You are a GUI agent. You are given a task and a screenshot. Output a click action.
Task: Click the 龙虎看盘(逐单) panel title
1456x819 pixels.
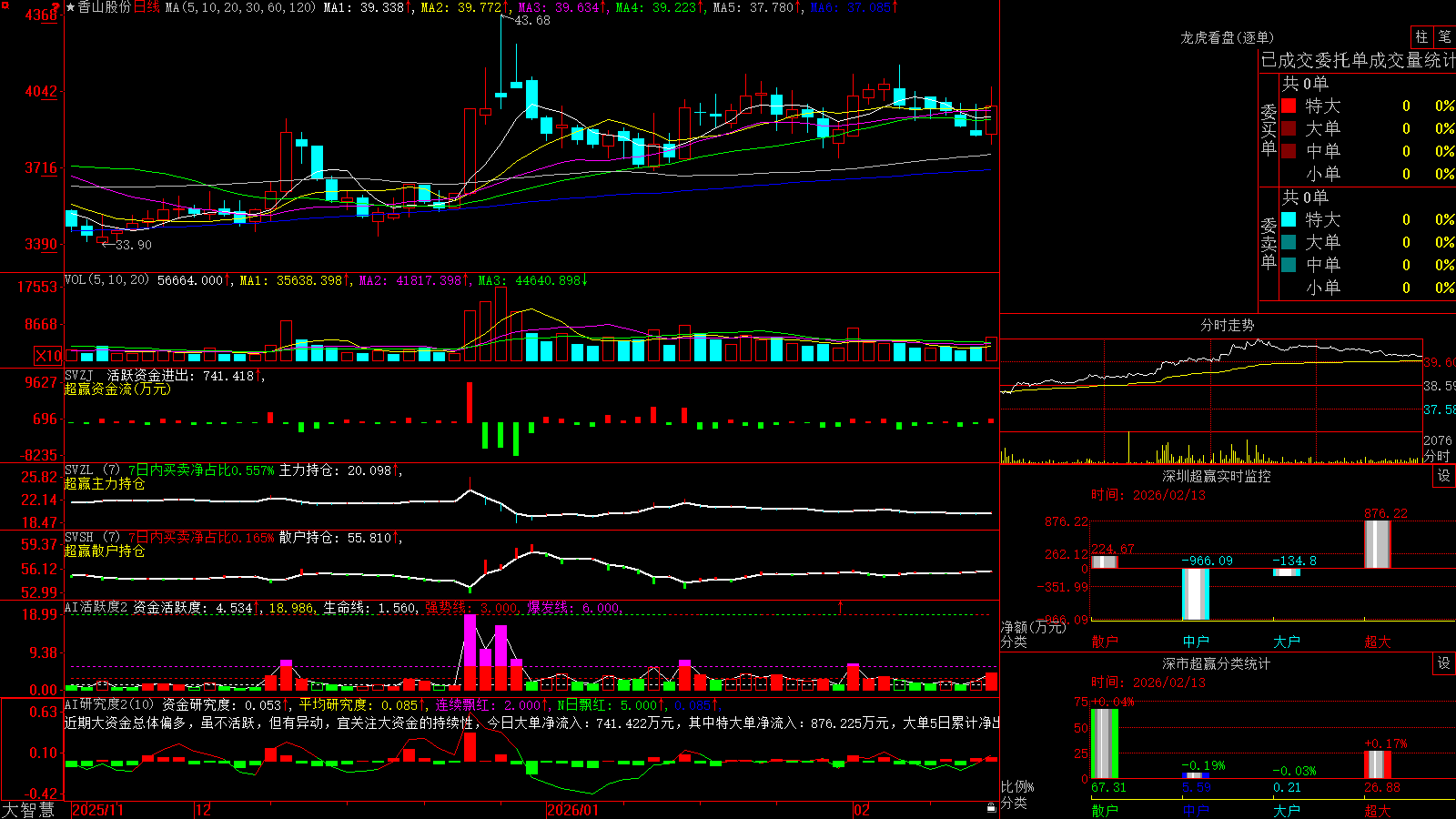point(1227,37)
